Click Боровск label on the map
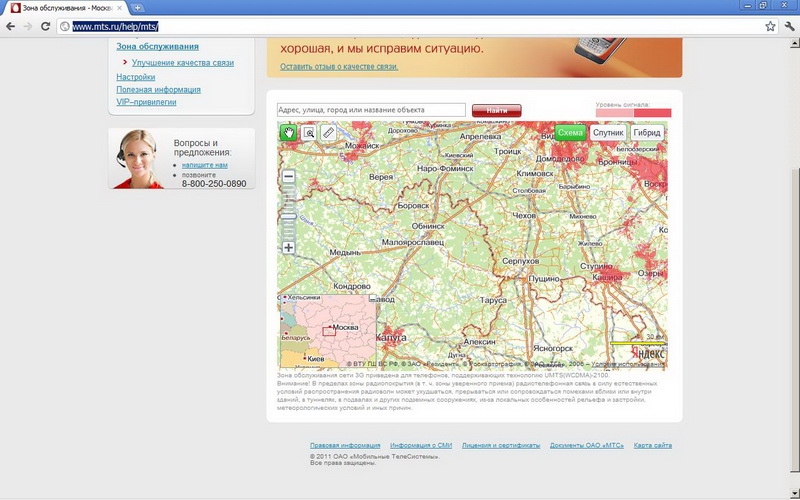Viewport: 800px width, 500px height. tap(413, 206)
